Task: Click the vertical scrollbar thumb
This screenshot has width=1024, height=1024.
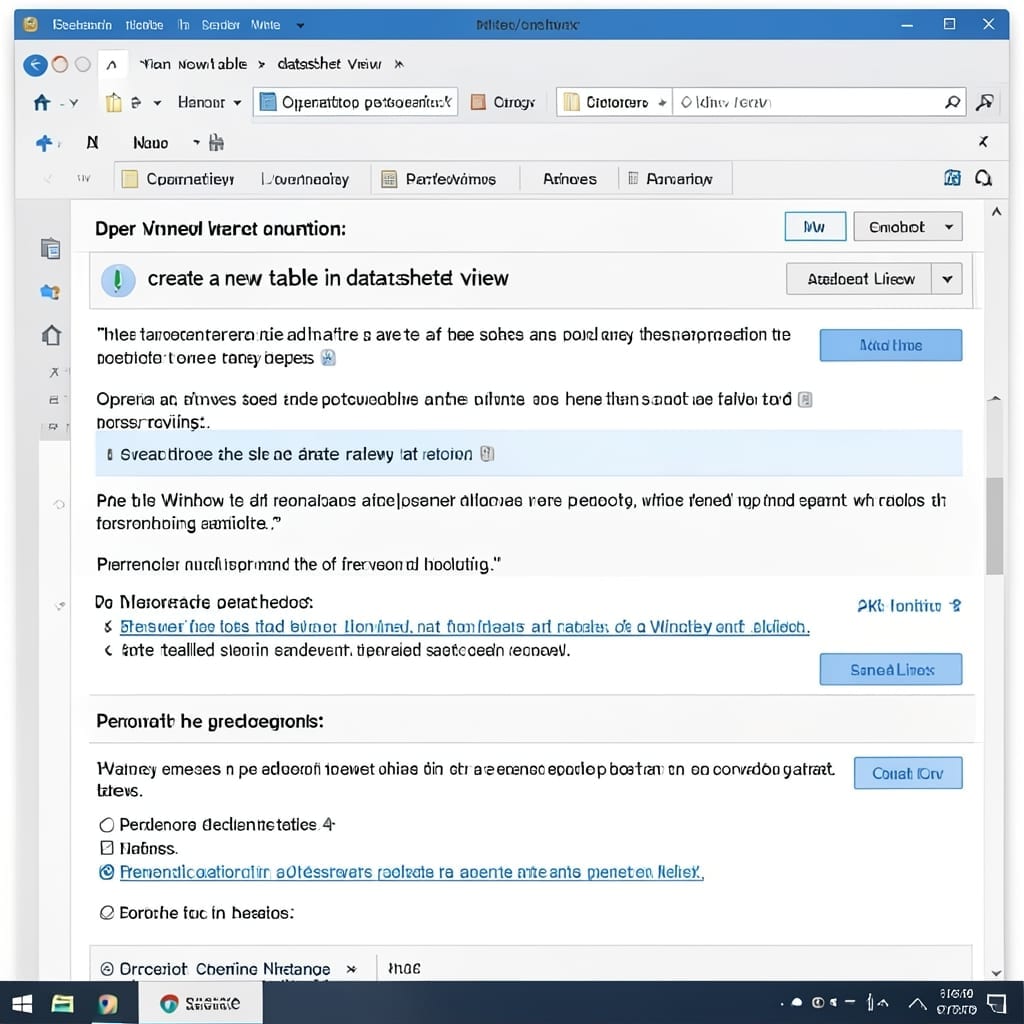Action: 995,526
